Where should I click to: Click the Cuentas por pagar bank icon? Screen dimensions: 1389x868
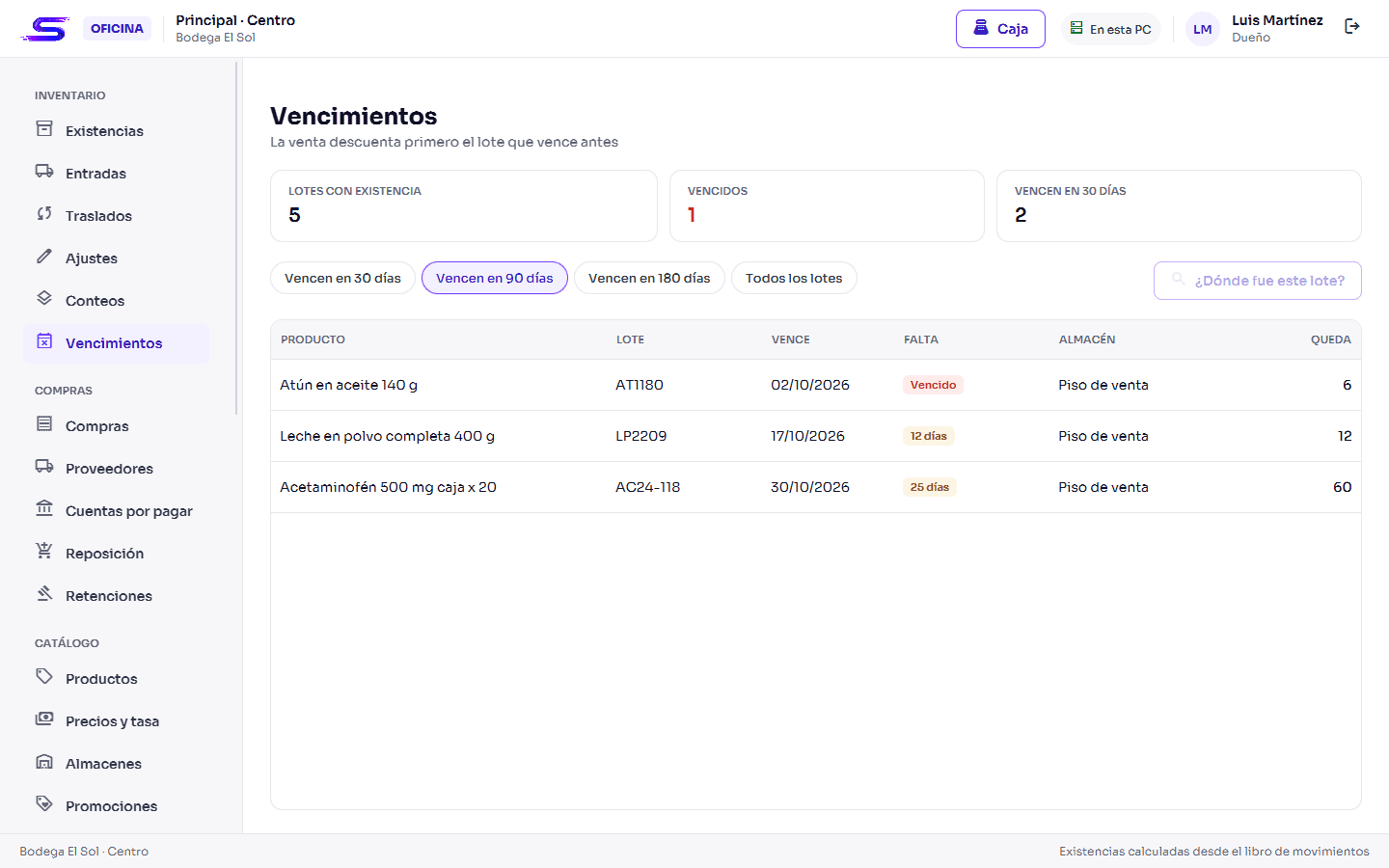click(44, 509)
